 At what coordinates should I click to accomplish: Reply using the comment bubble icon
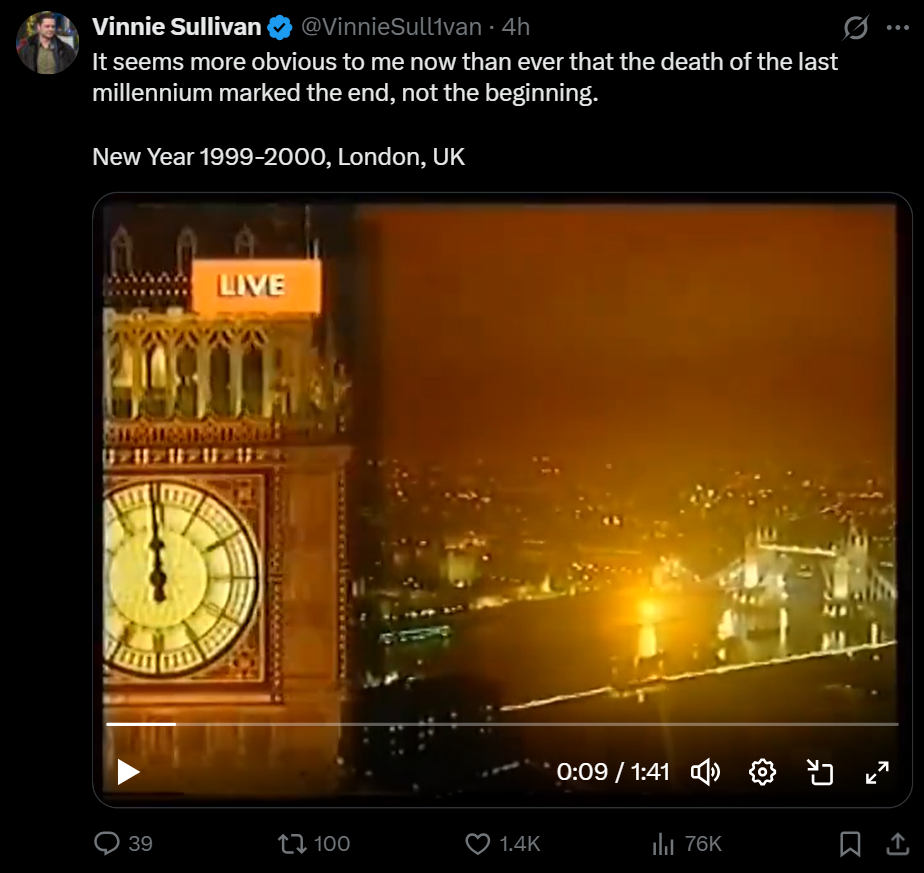[107, 843]
